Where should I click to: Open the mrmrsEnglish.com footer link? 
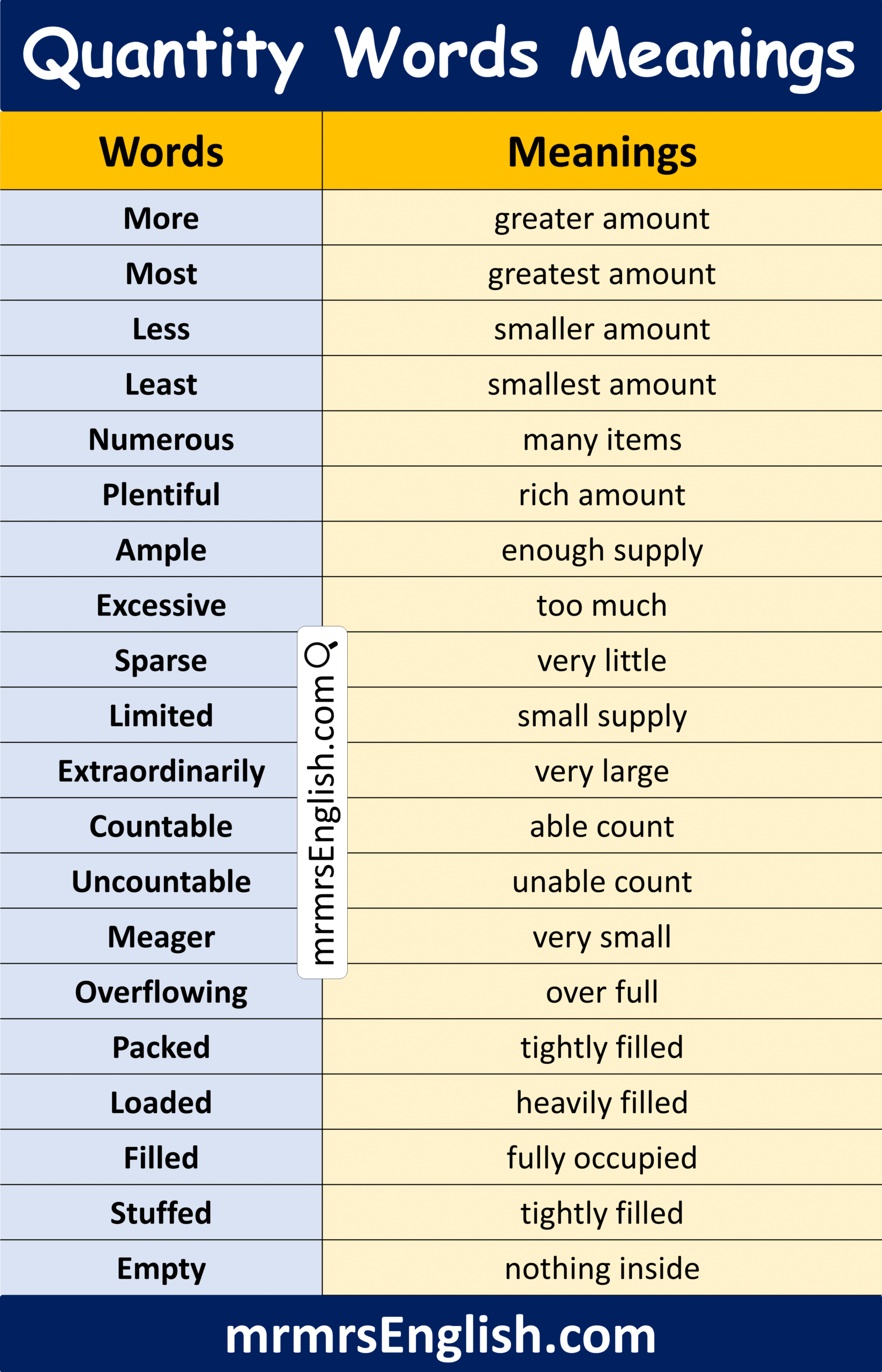(440, 1336)
